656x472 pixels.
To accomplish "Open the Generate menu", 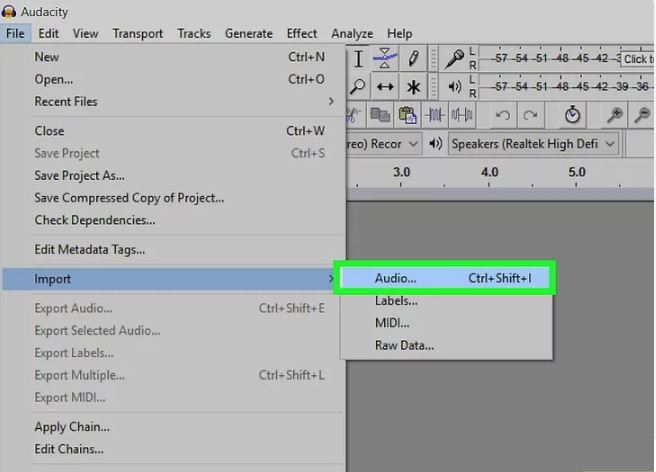I will pyautogui.click(x=249, y=33).
